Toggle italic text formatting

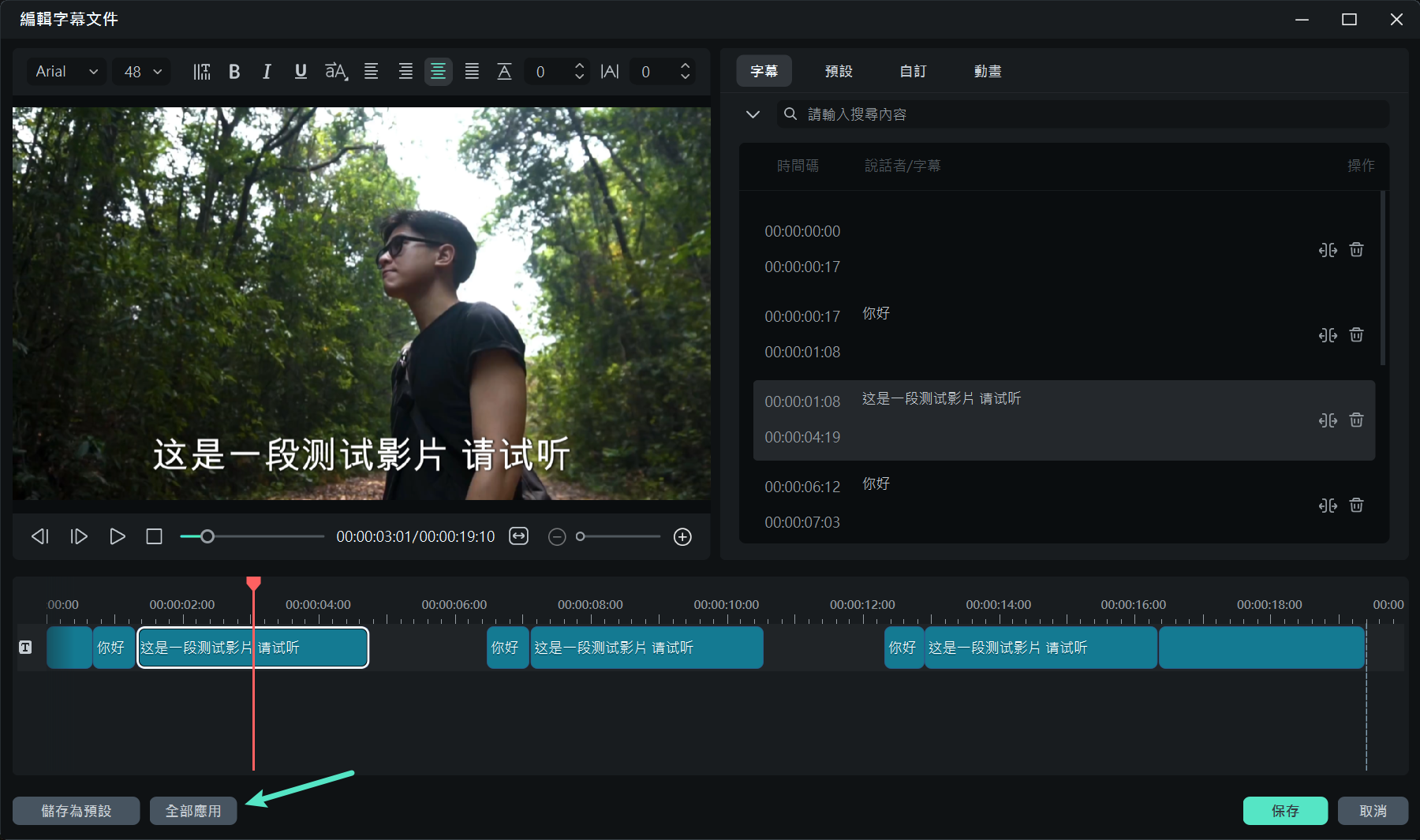267,72
